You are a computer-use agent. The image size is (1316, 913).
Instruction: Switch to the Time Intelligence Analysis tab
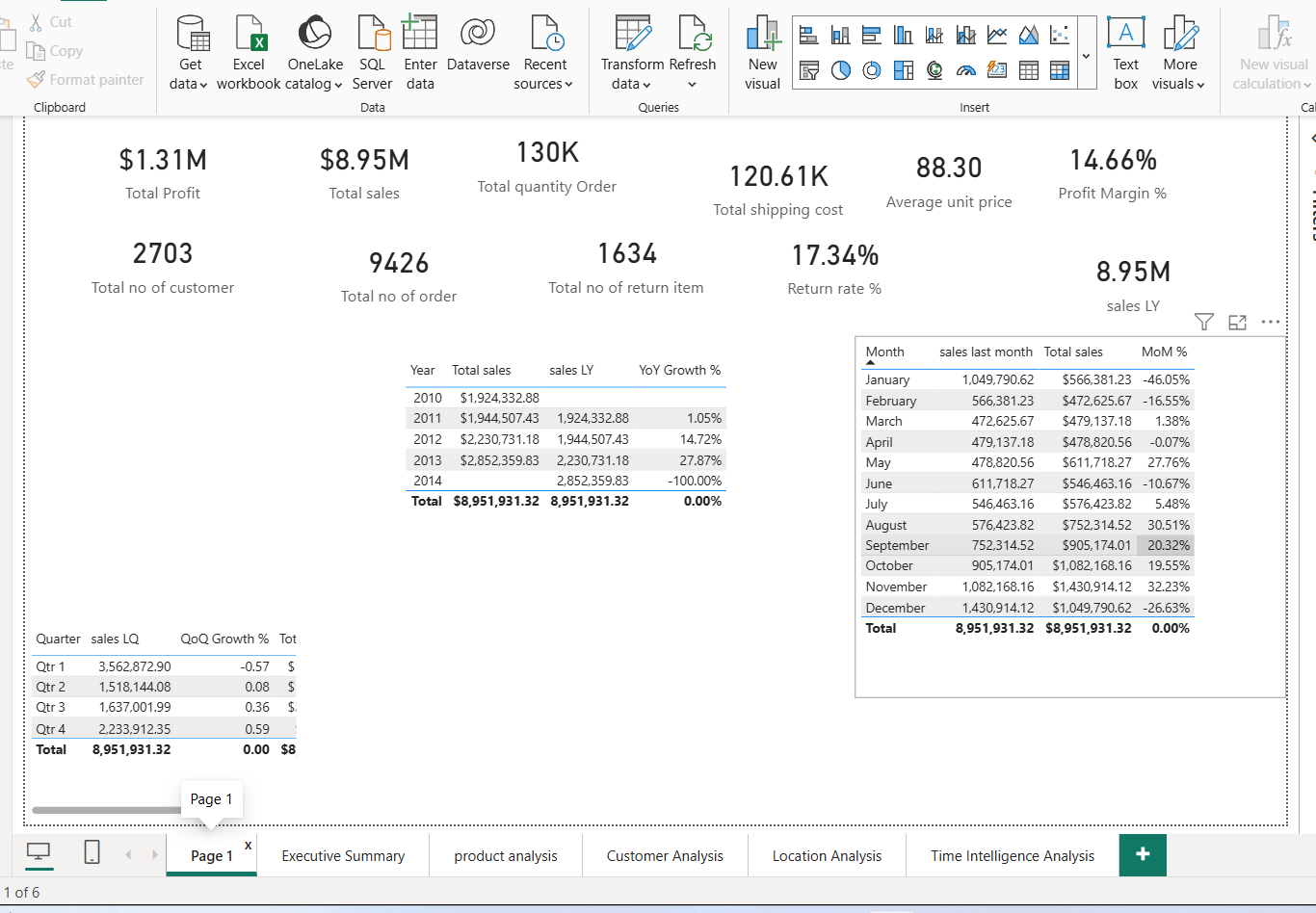pyautogui.click(x=1013, y=855)
